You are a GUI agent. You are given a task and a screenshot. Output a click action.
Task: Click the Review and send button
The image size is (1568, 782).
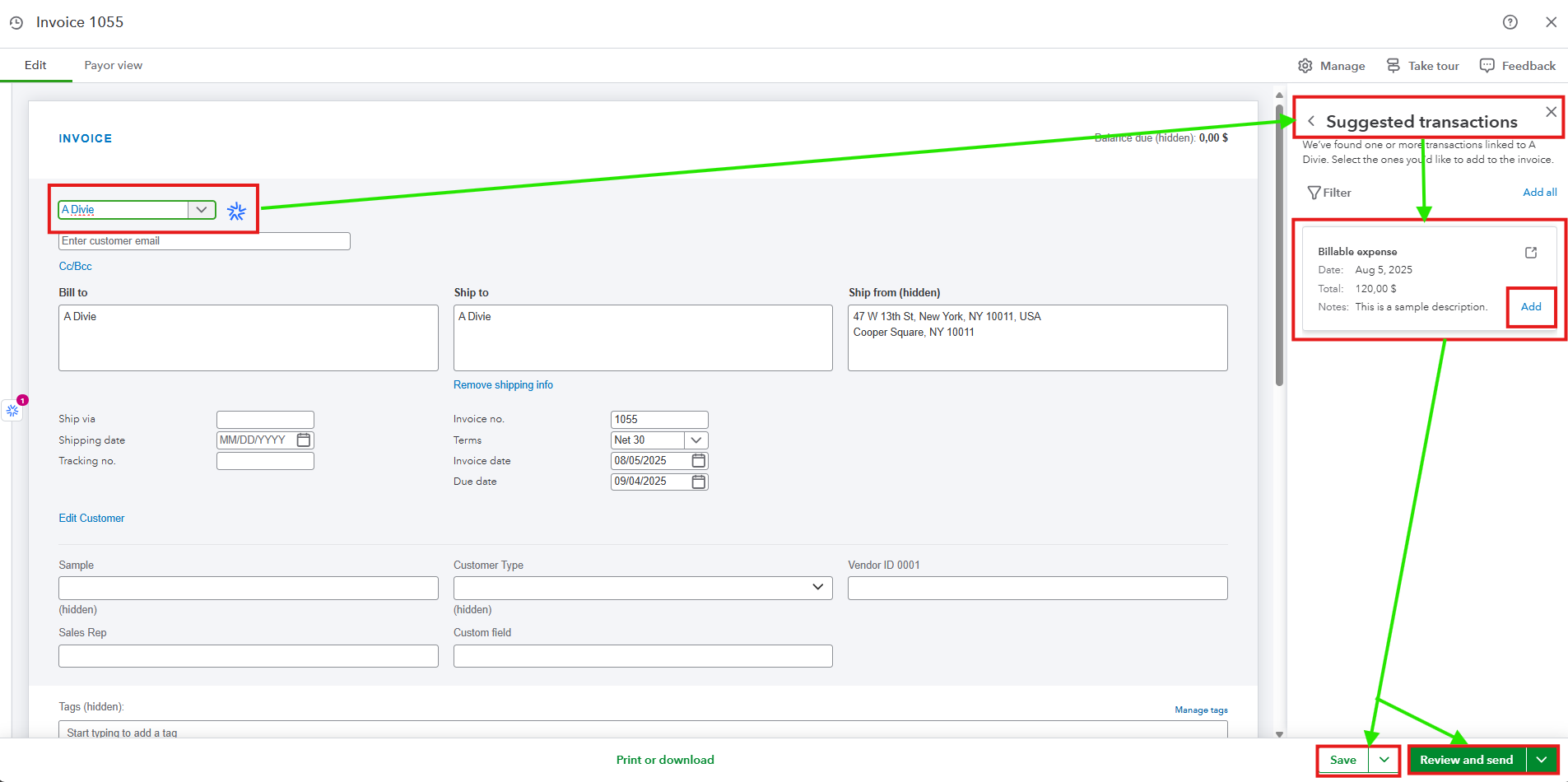pyautogui.click(x=1466, y=760)
